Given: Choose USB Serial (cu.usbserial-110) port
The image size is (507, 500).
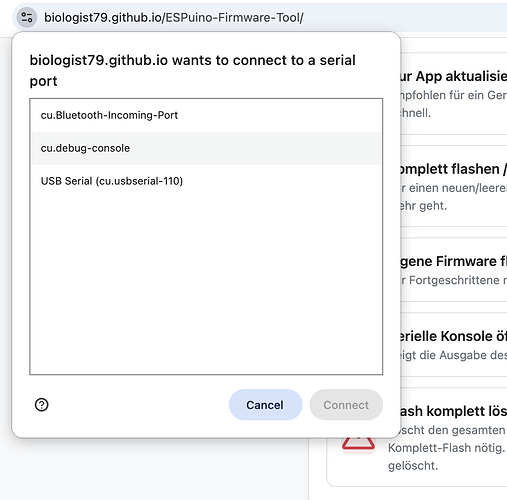Looking at the screenshot, I should tap(206, 181).
